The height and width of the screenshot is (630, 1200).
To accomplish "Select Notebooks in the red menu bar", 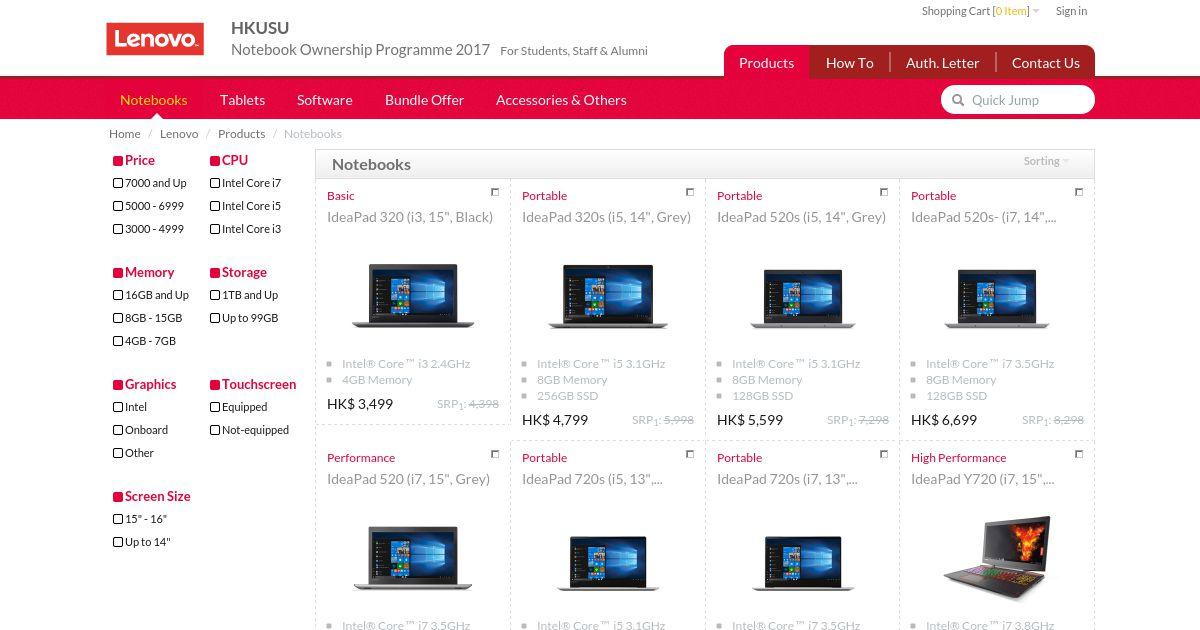I will click(154, 100).
